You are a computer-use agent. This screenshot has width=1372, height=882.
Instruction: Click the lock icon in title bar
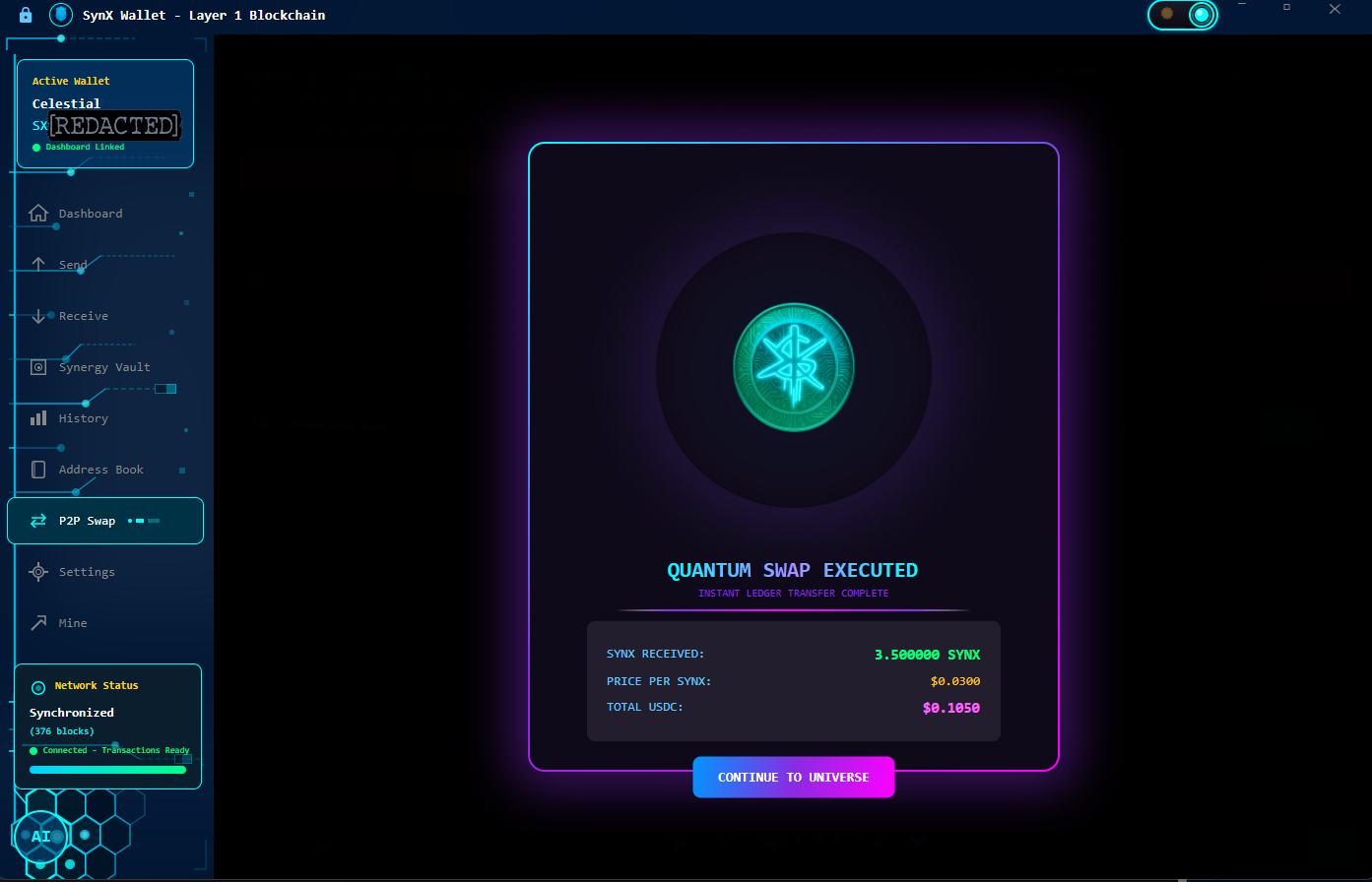[26, 15]
